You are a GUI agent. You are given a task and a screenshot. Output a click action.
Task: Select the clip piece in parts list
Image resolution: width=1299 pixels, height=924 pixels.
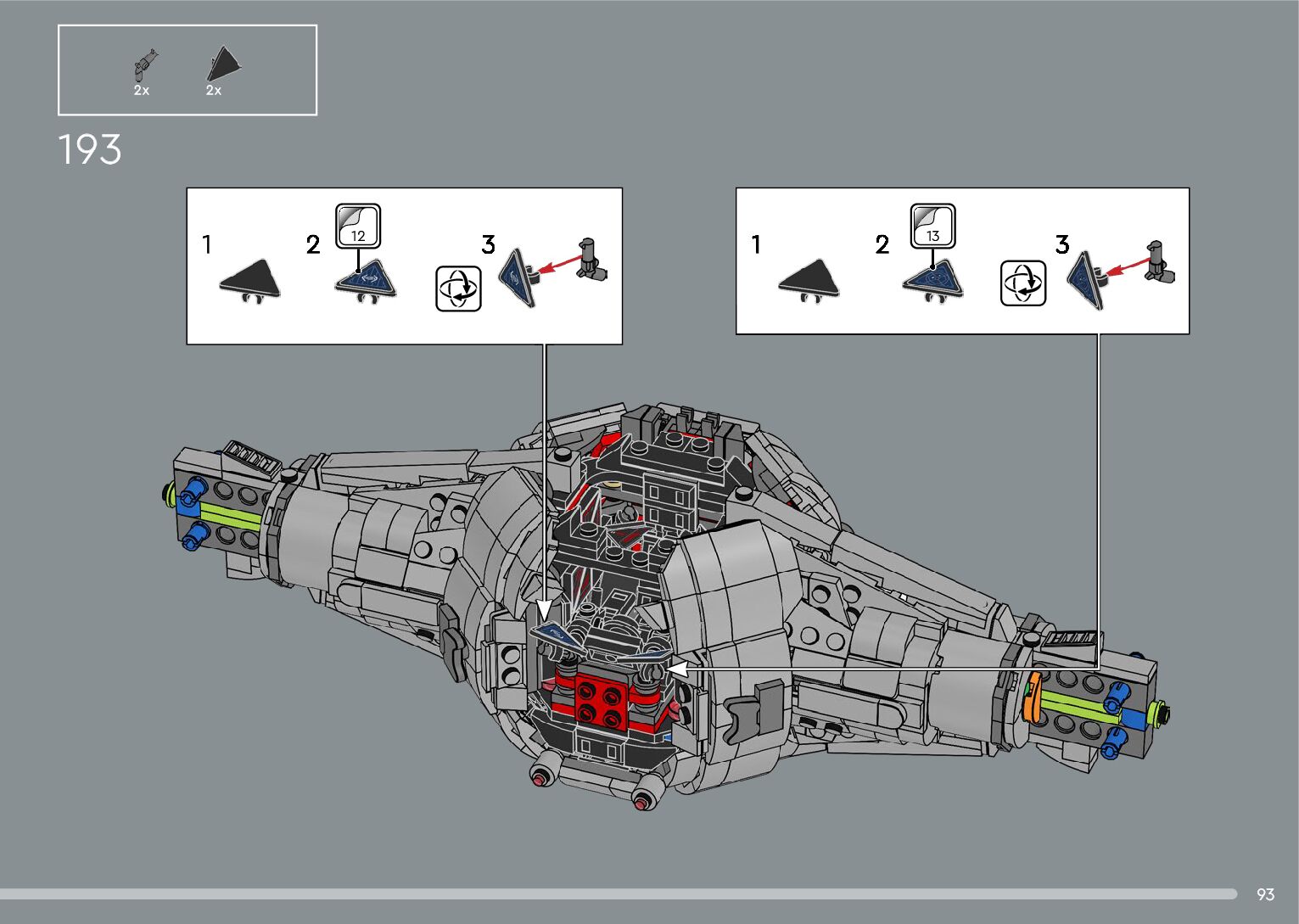(x=144, y=64)
